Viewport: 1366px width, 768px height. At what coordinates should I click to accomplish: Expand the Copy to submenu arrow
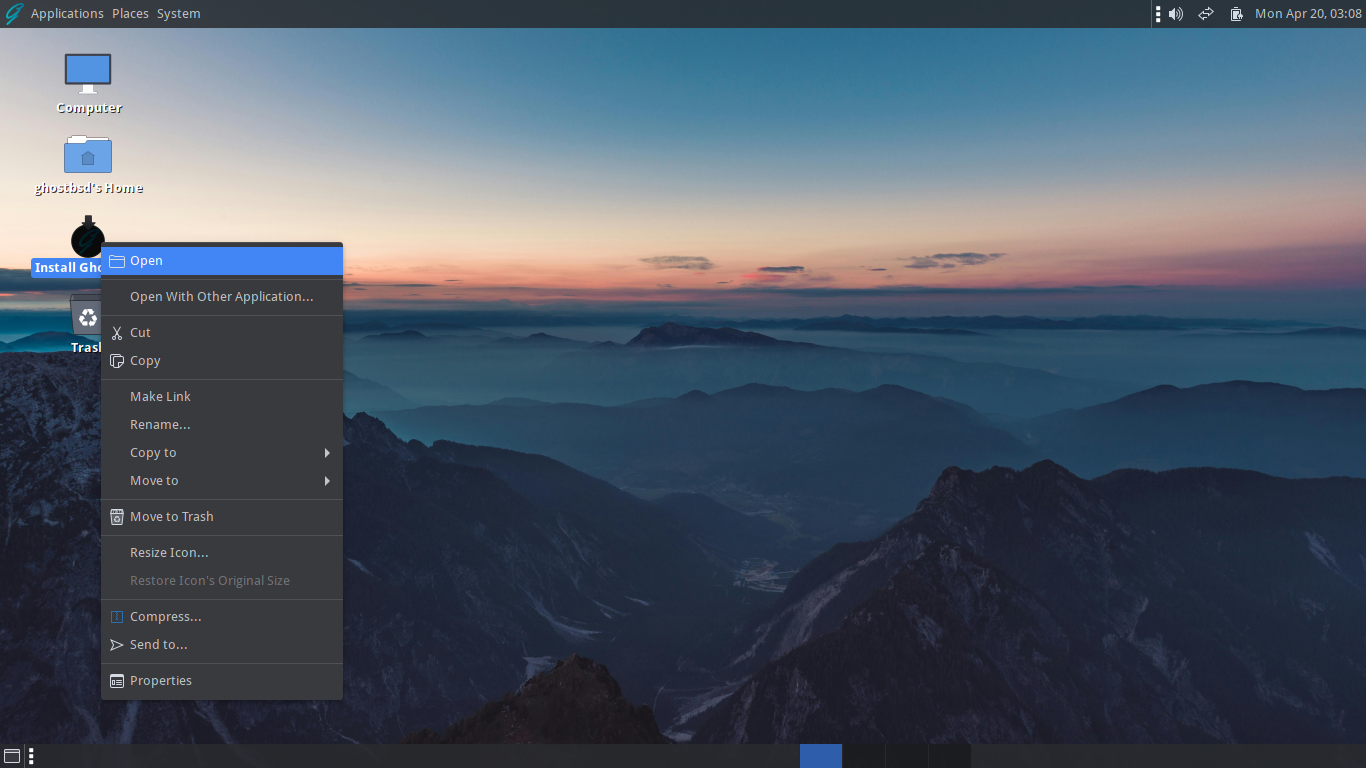(x=326, y=452)
